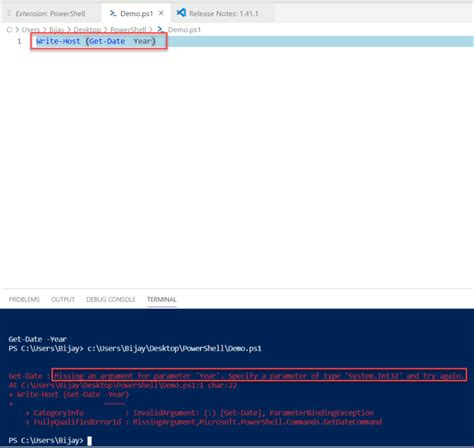Screen dimensions: 474x448
Task: Close the Demo.ps1 tab
Action: [161, 13]
